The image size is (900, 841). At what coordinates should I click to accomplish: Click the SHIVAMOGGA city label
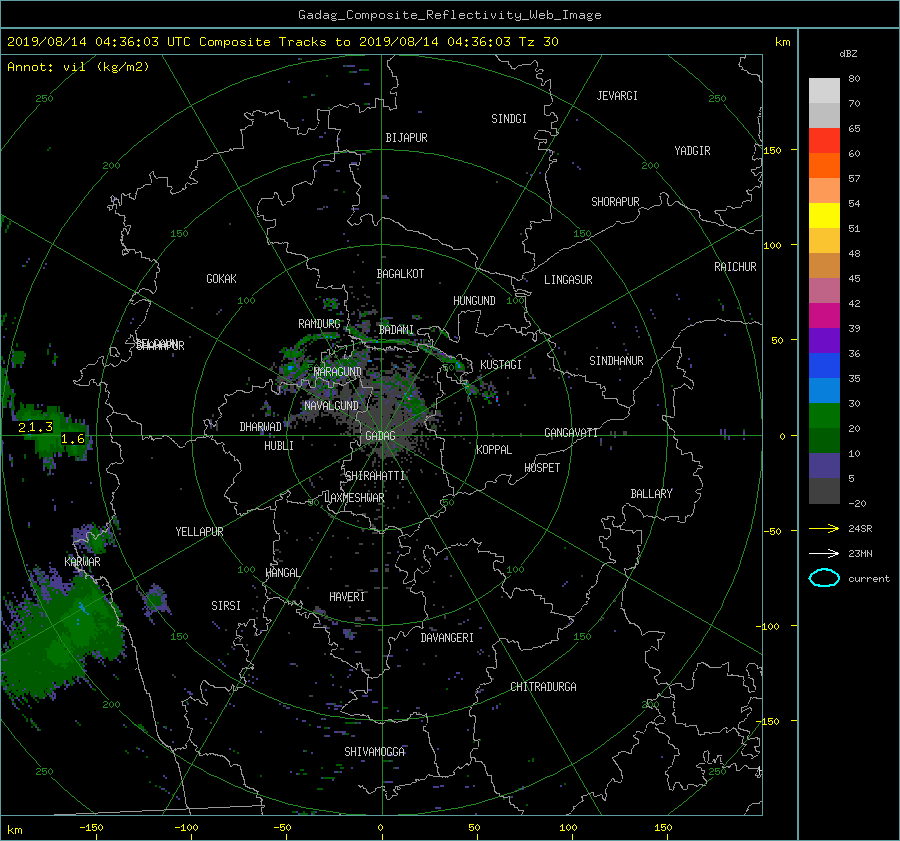coord(374,752)
